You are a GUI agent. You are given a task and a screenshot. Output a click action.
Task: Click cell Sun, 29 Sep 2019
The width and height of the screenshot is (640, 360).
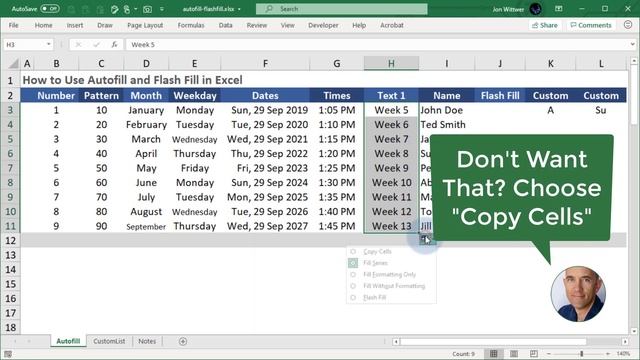click(265, 110)
